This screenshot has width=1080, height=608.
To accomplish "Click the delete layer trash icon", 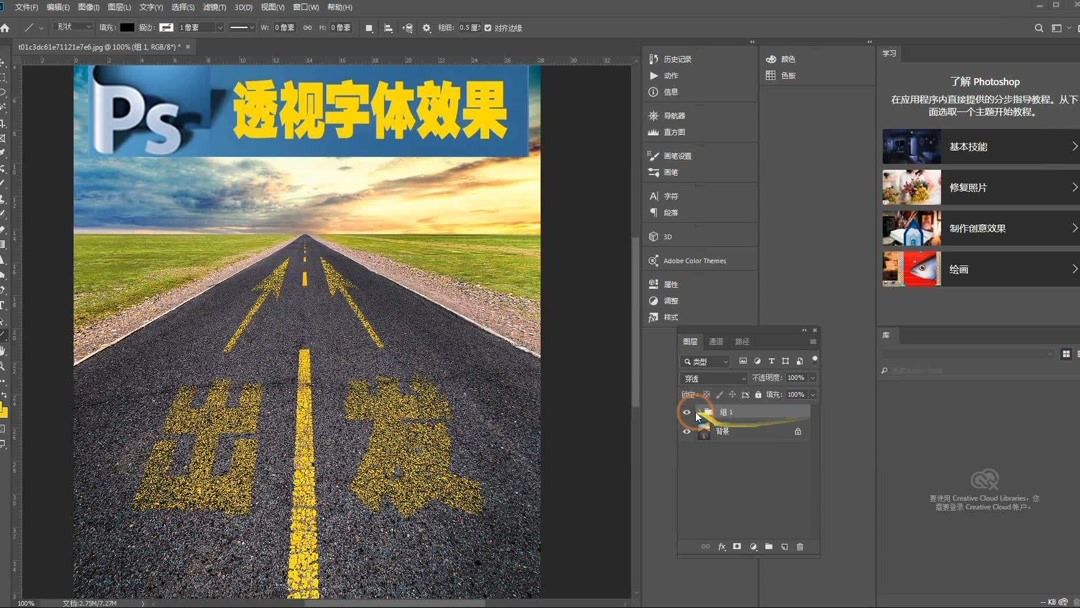I will [x=798, y=546].
